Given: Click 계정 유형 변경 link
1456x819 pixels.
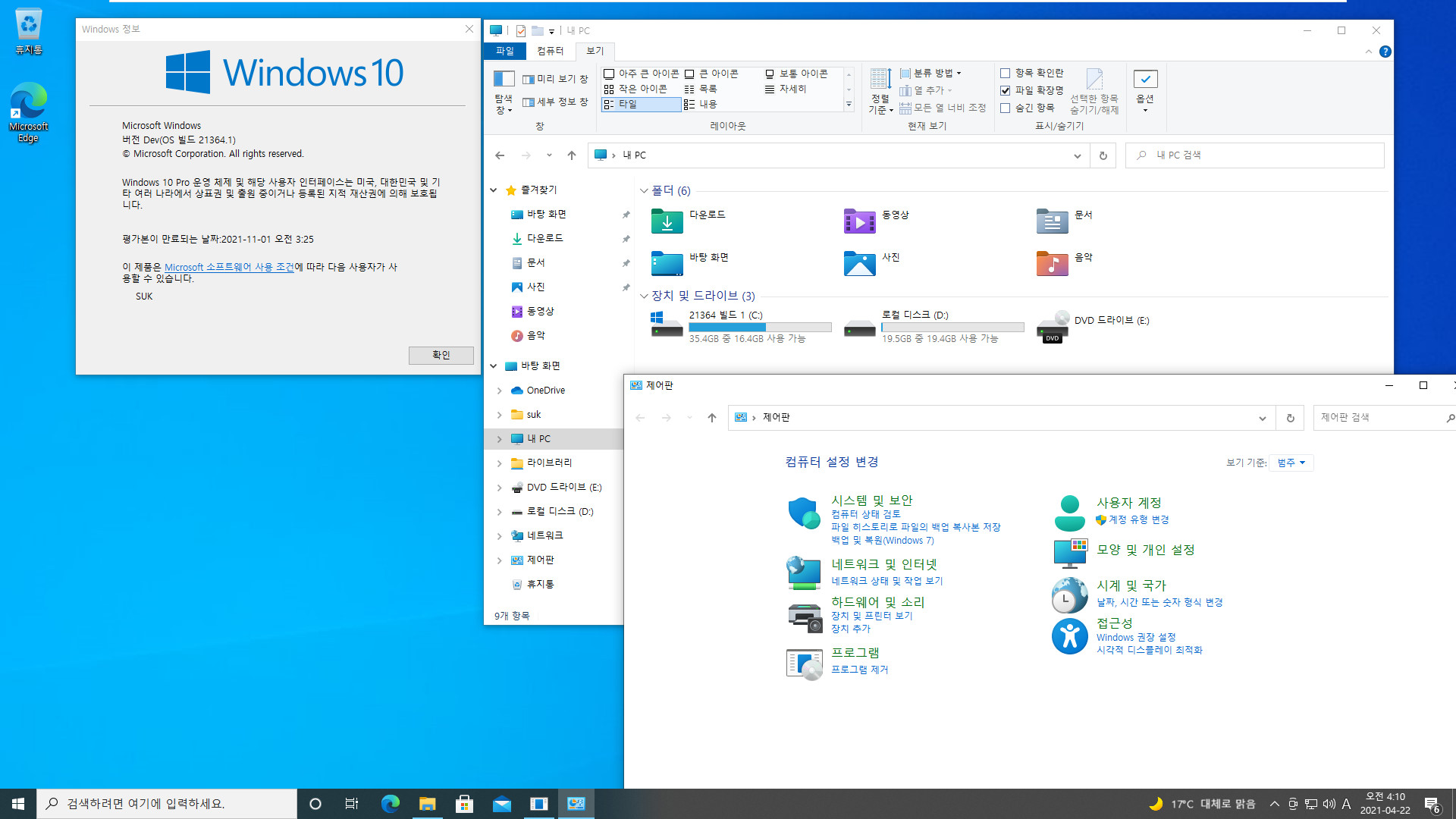Looking at the screenshot, I should click(1139, 519).
